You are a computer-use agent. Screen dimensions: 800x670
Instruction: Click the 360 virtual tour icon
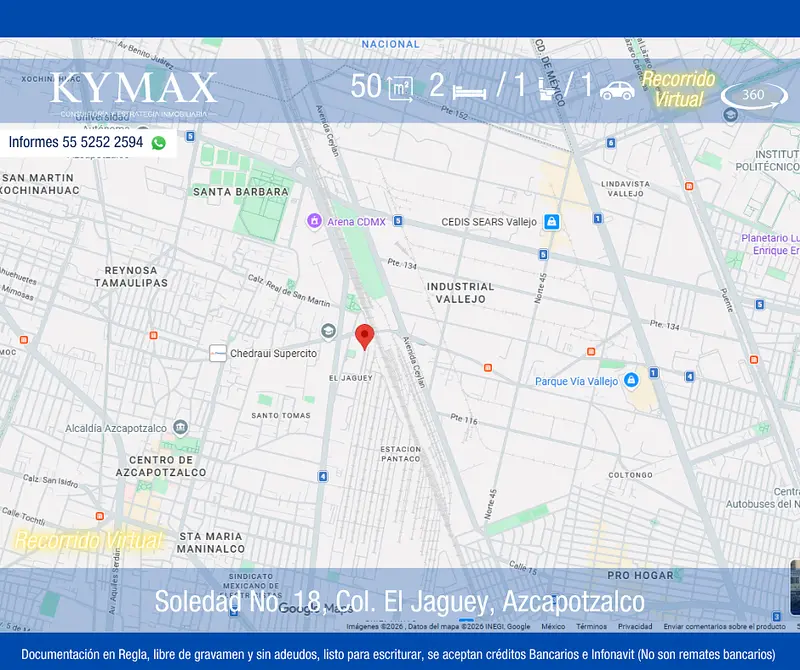point(754,95)
